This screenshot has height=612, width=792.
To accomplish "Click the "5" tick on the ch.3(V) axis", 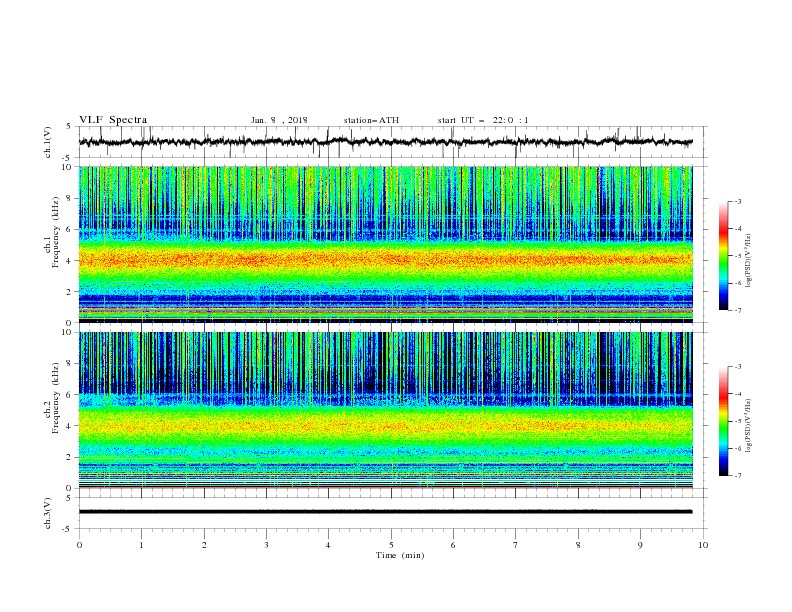I will (x=69, y=497).
